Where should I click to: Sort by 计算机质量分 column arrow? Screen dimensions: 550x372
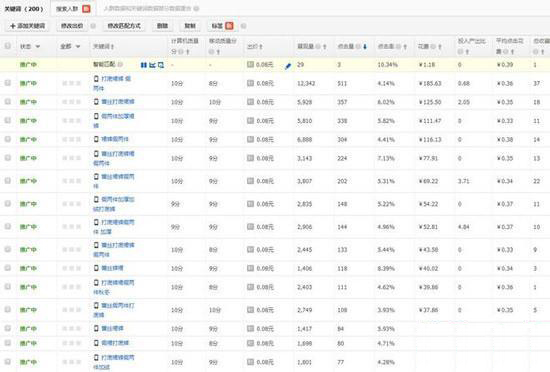[188, 52]
